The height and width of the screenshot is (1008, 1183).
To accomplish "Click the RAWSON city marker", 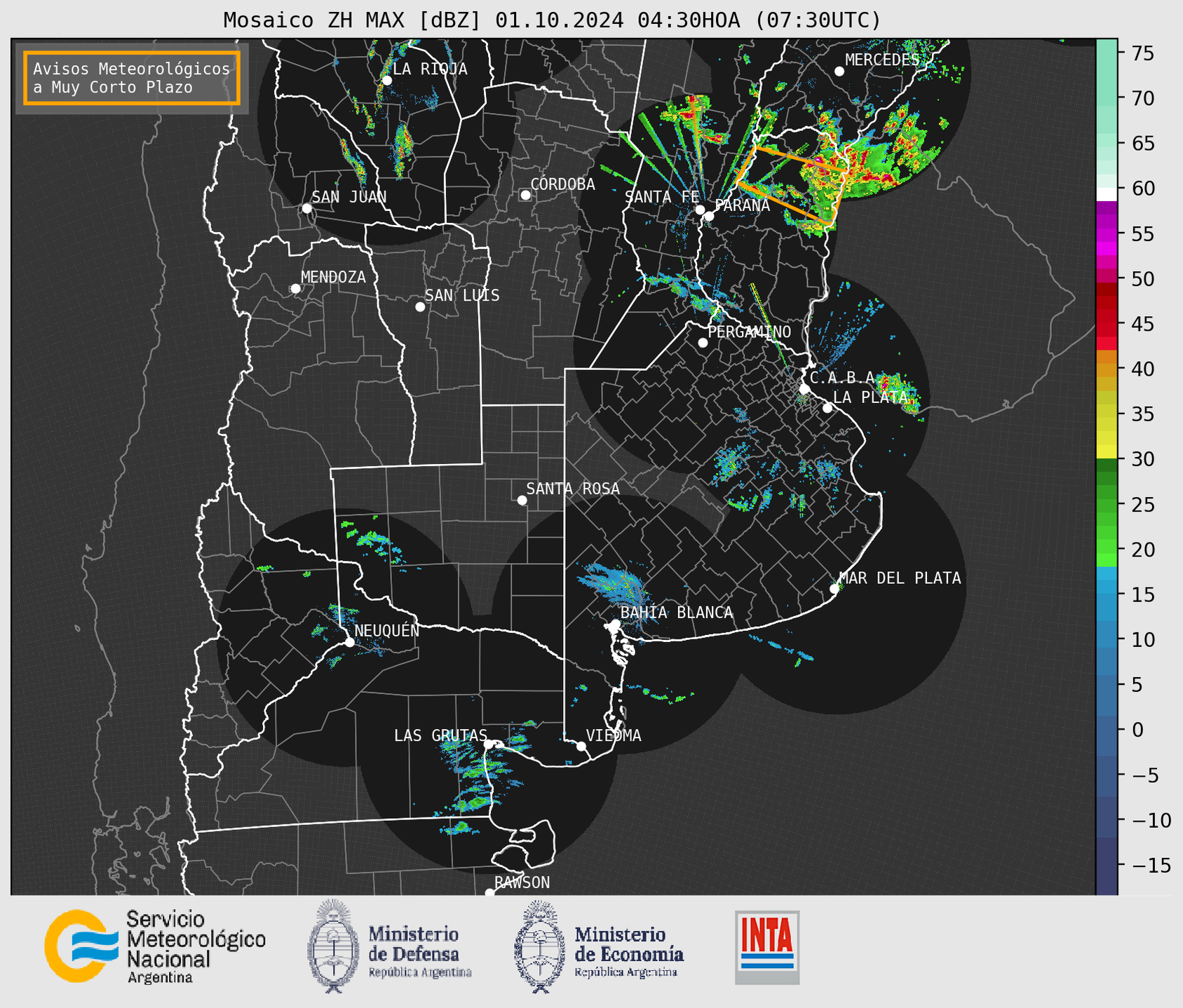I will click(489, 893).
